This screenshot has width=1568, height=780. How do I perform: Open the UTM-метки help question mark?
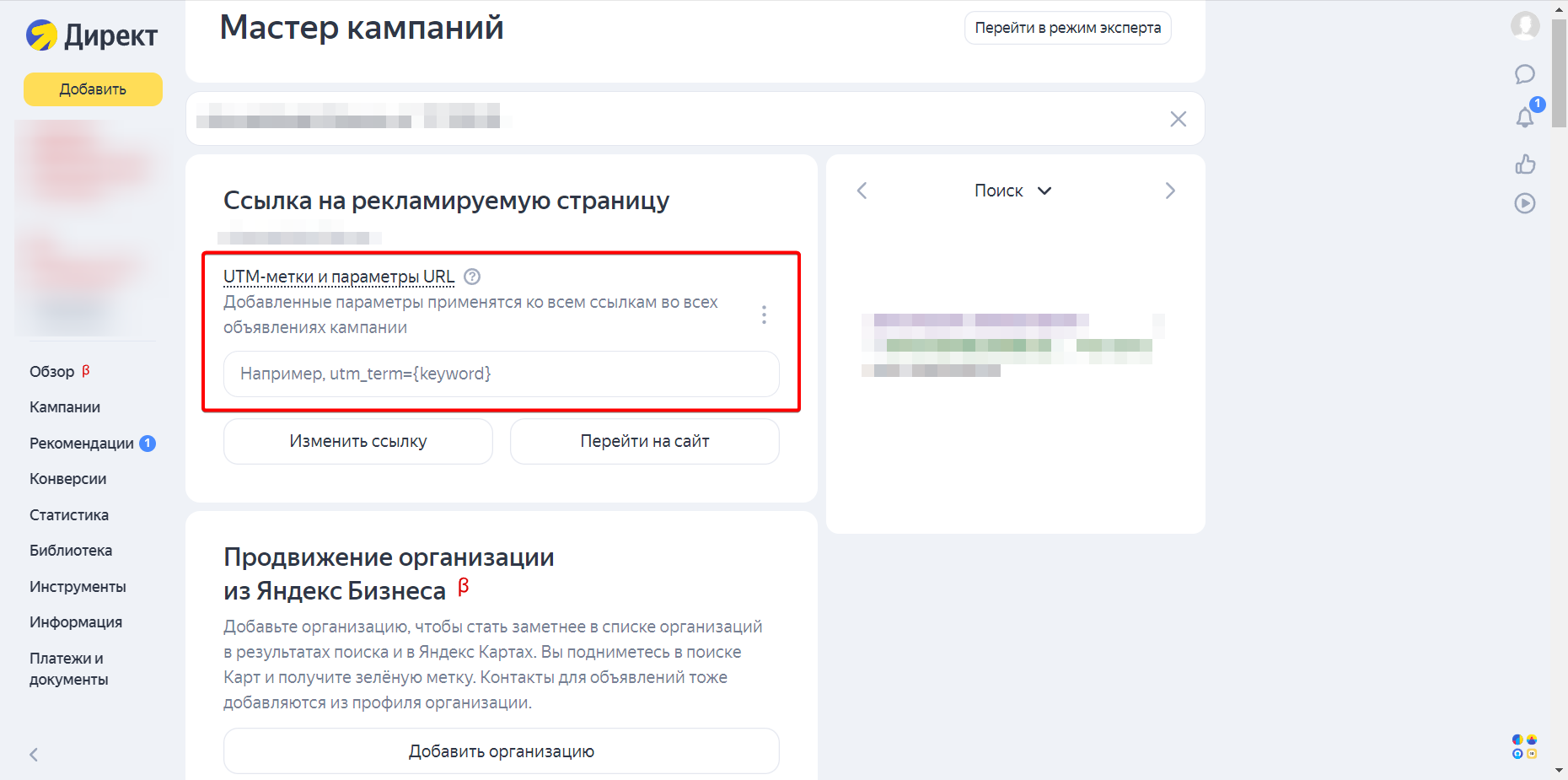click(x=472, y=276)
